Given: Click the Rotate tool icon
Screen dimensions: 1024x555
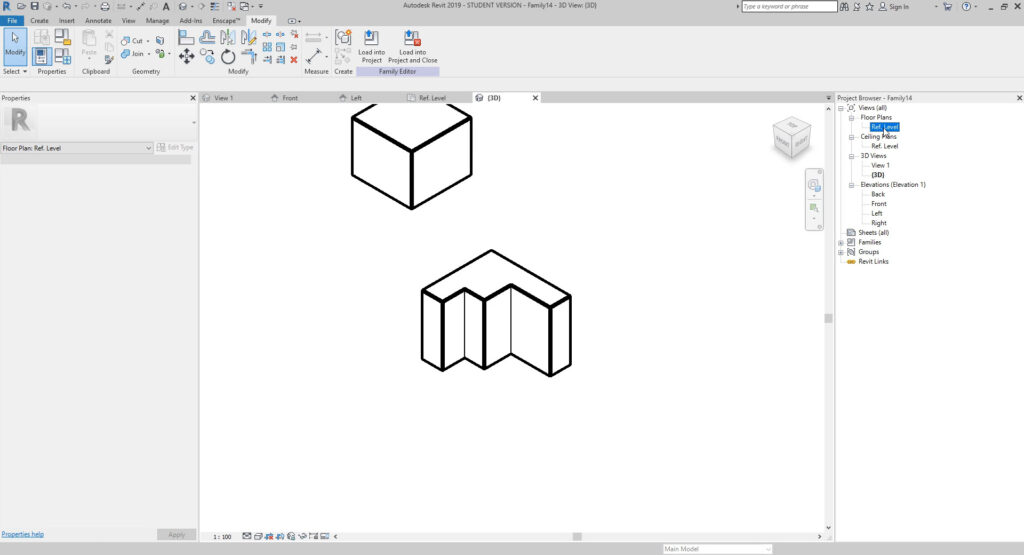Looking at the screenshot, I should [228, 57].
